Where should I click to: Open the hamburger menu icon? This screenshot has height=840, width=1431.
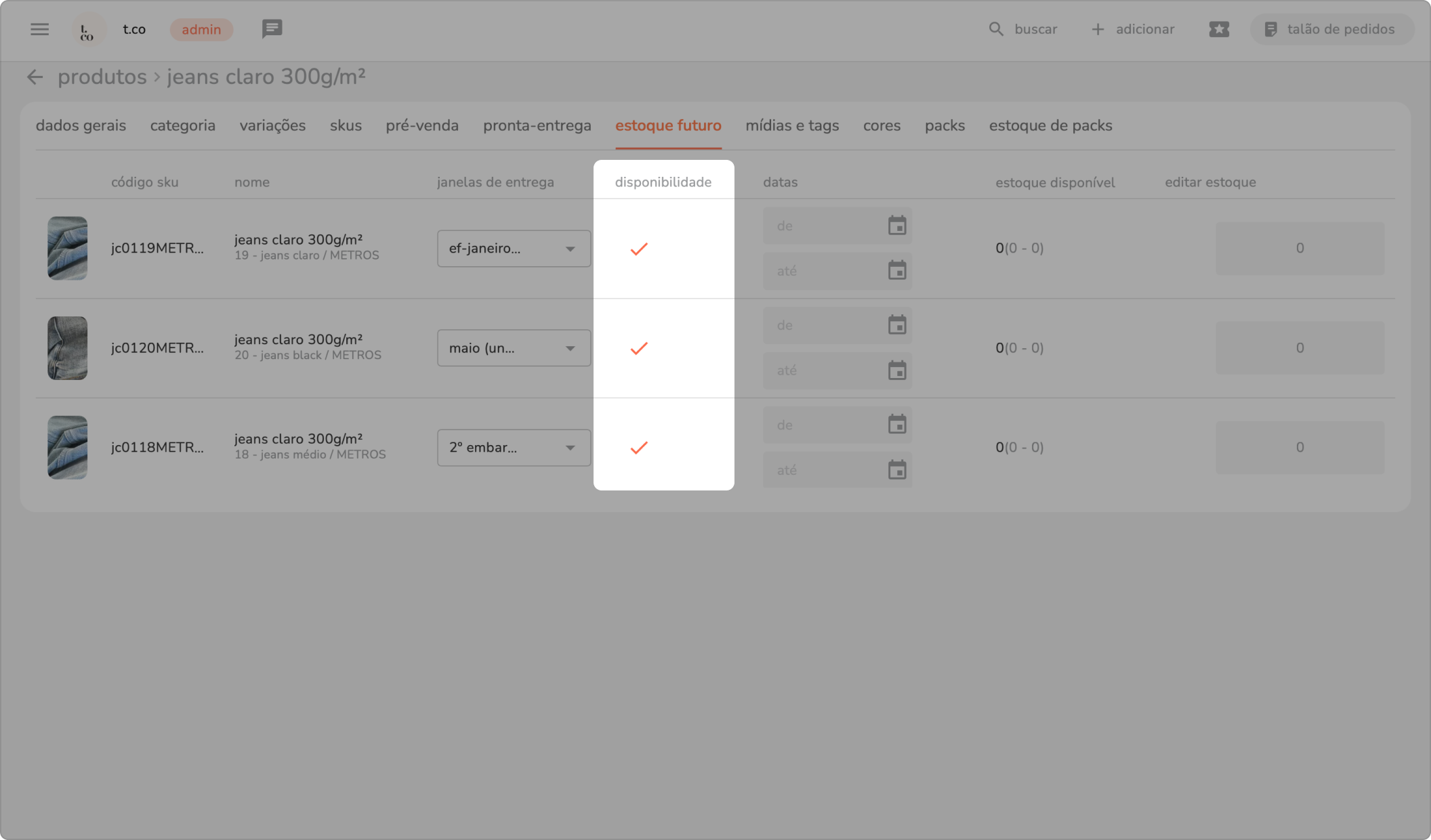click(40, 29)
